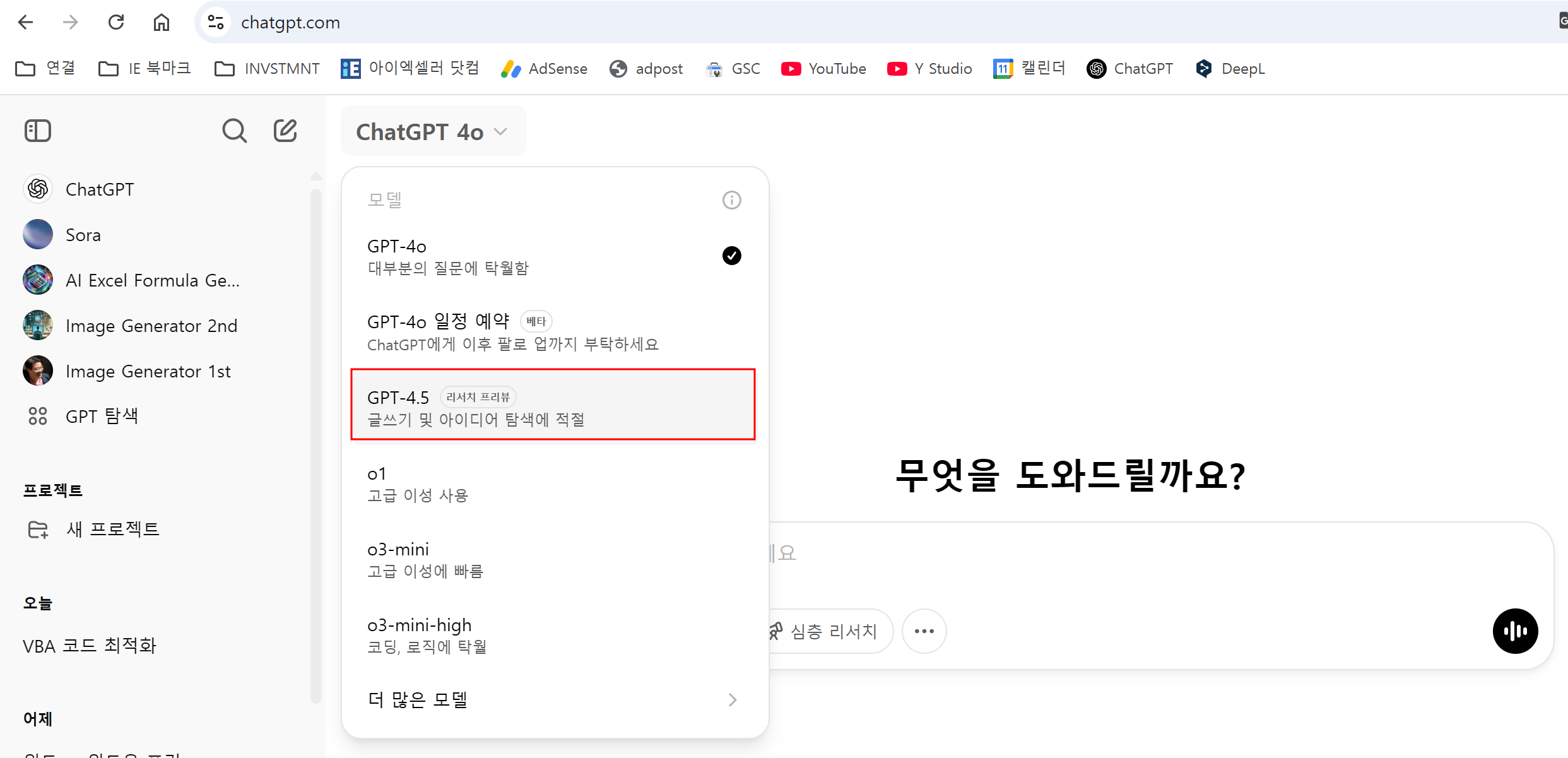Open the Y Studio bookmark

pyautogui.click(x=929, y=68)
